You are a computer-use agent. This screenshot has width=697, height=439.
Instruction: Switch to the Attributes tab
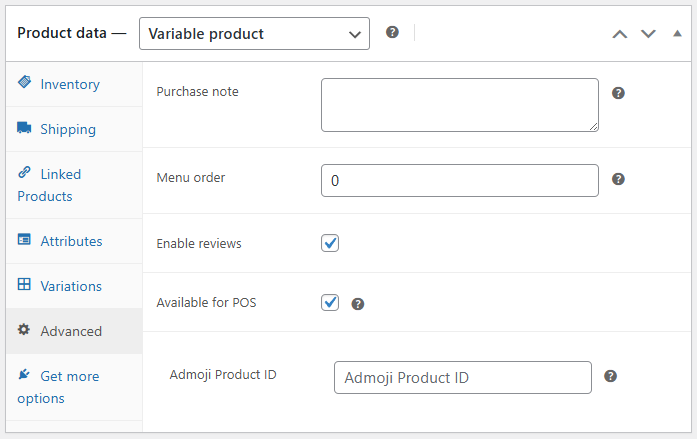tap(74, 241)
